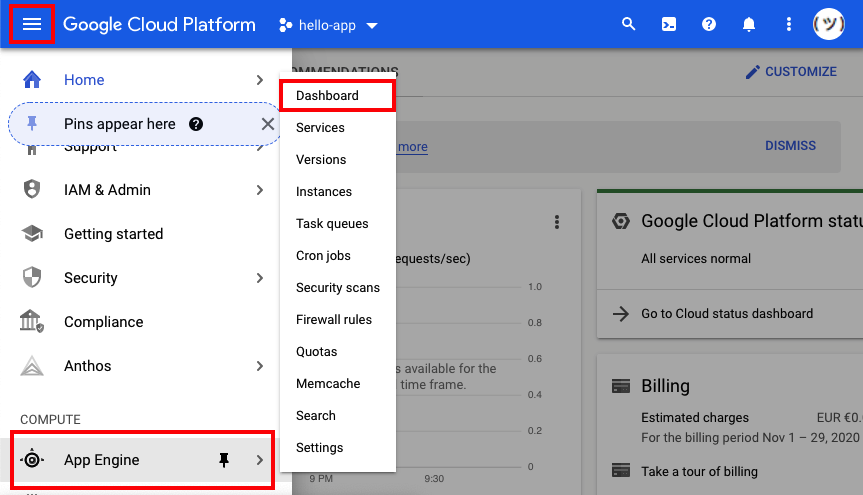Screen dimensions: 863x495
Task: Open the hello-app project selector dropdown
Action: click(x=329, y=24)
